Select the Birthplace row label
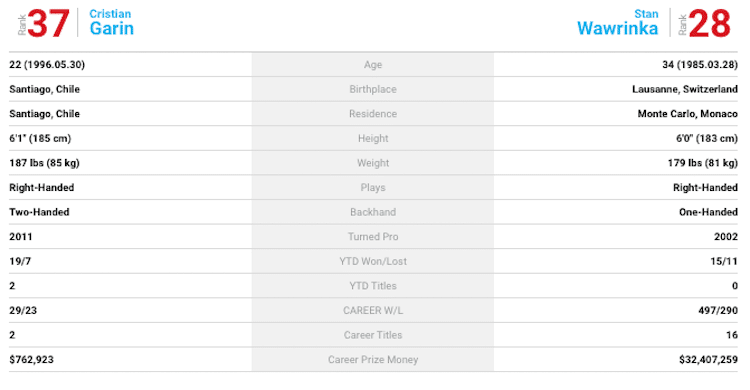Screen dimensions: 750x390 [373, 89]
